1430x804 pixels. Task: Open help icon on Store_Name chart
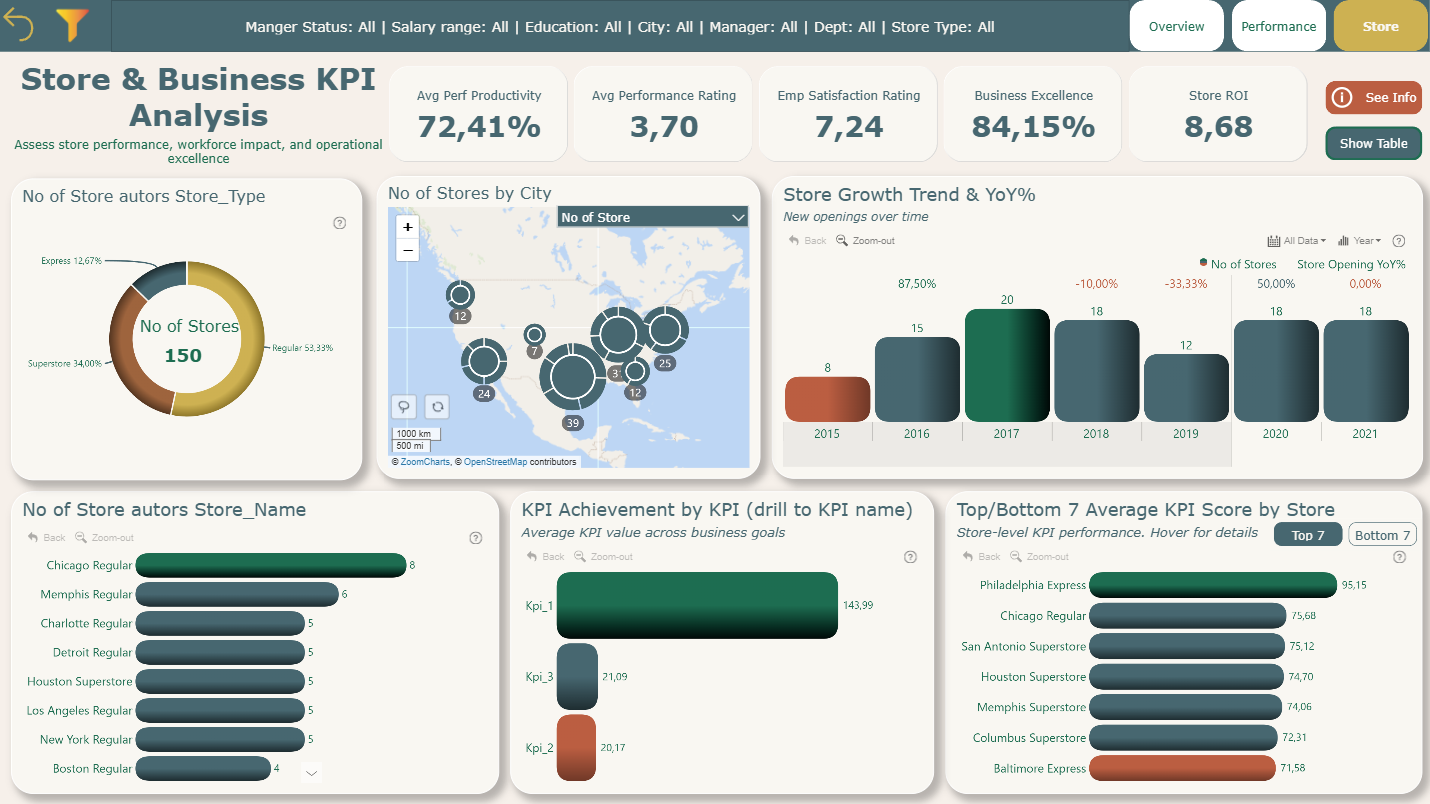(x=476, y=538)
